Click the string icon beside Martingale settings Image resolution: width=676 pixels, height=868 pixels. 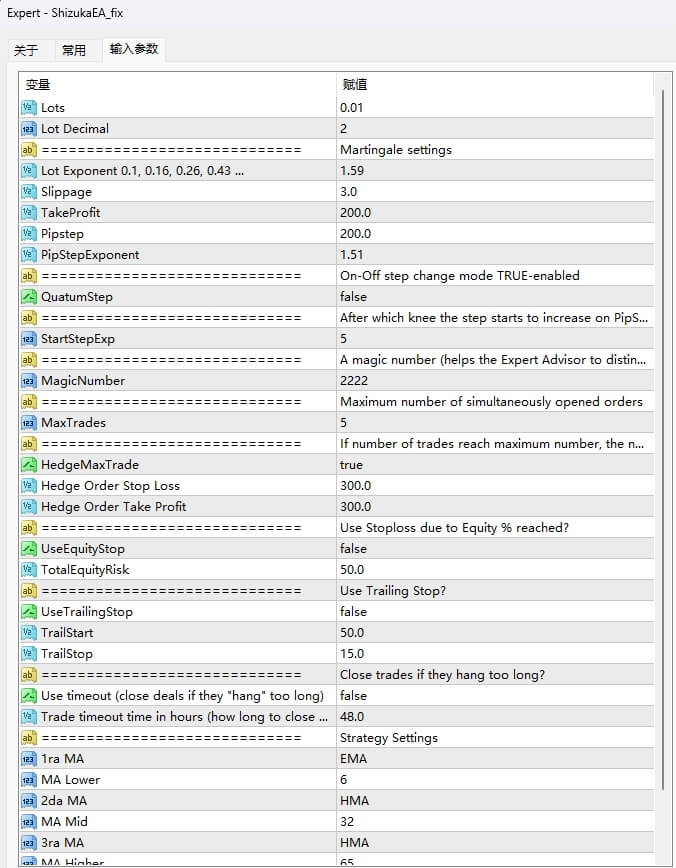pos(29,149)
